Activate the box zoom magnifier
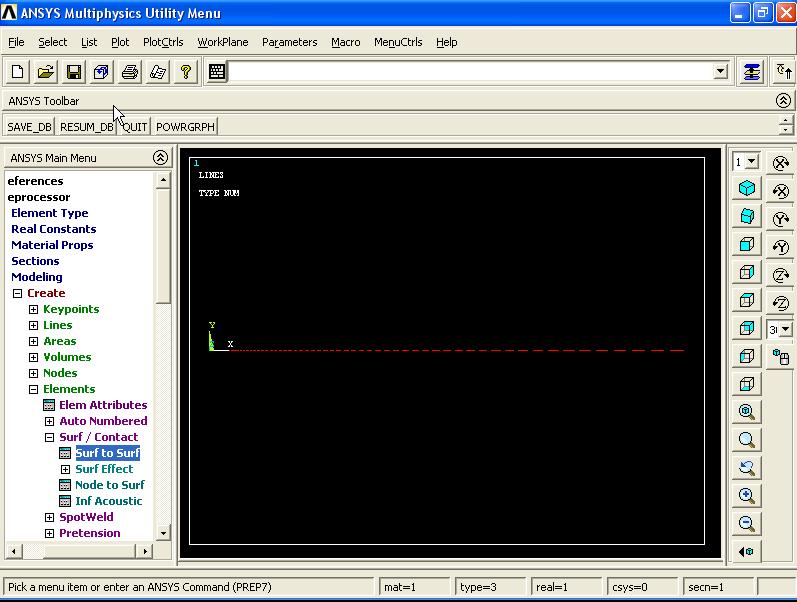 (747, 439)
